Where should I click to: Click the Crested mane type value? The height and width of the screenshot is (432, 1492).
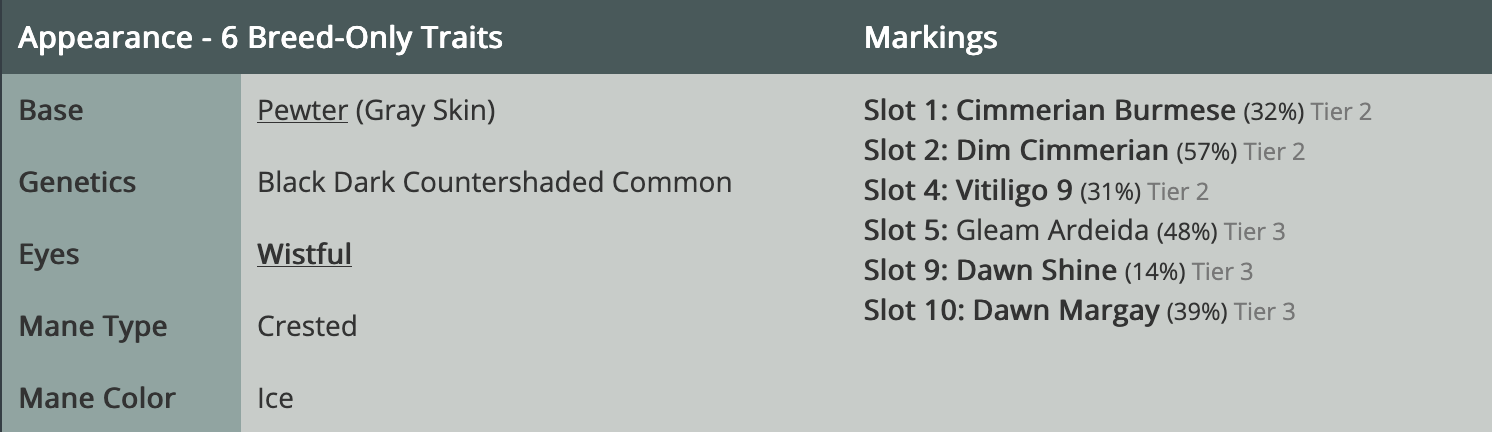click(307, 326)
